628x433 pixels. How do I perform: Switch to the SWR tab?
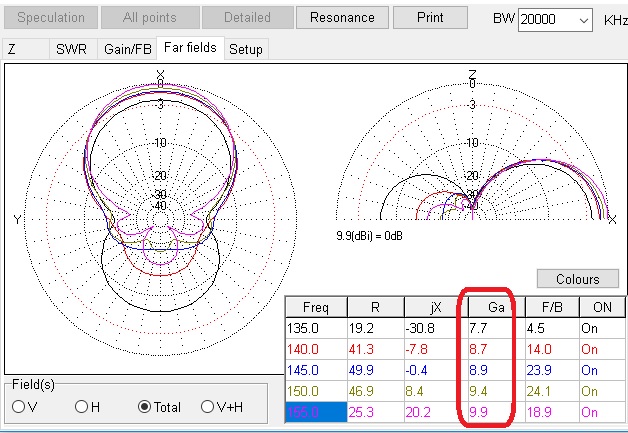pos(73,49)
